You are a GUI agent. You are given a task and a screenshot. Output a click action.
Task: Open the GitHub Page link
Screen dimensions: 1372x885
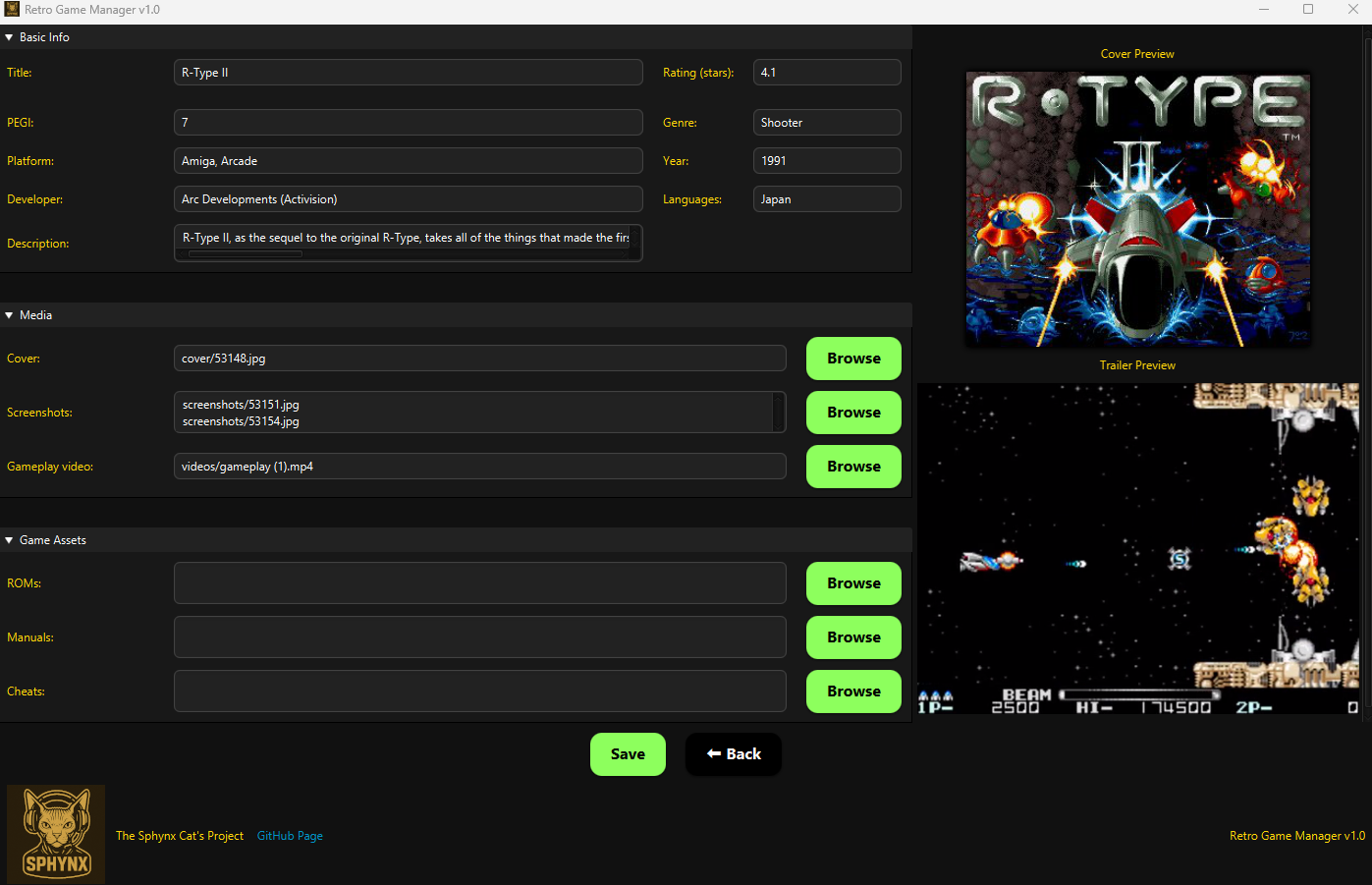(x=290, y=836)
